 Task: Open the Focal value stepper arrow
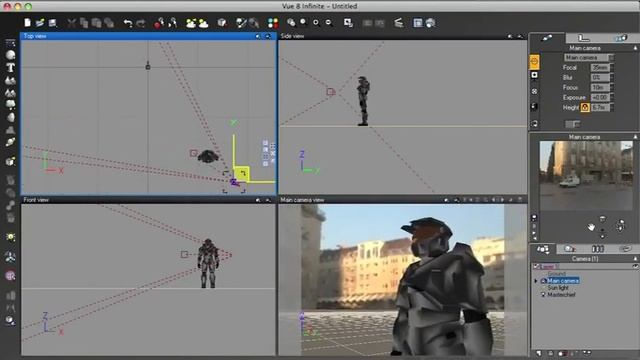click(x=611, y=68)
